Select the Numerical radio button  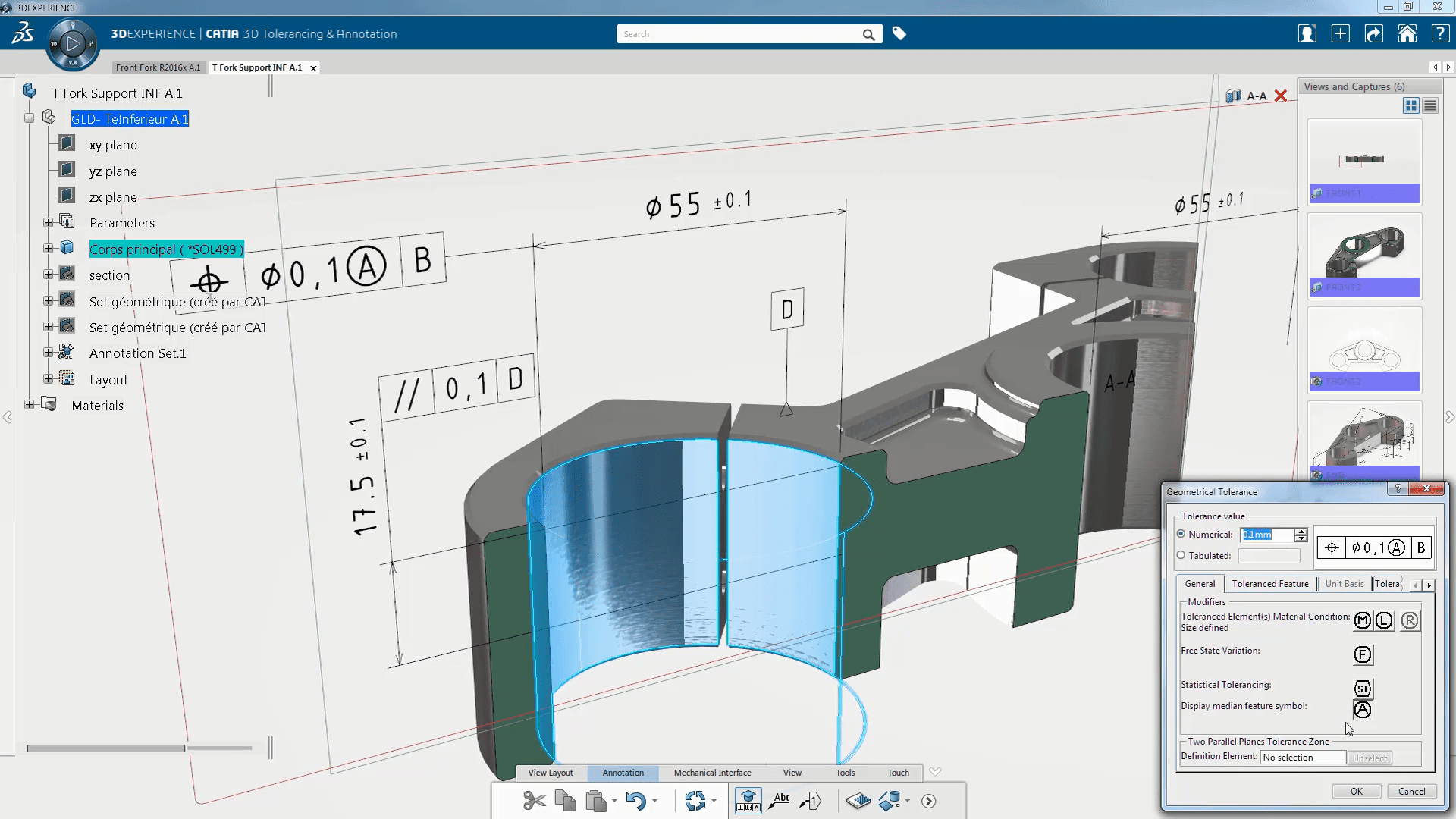click(1181, 534)
